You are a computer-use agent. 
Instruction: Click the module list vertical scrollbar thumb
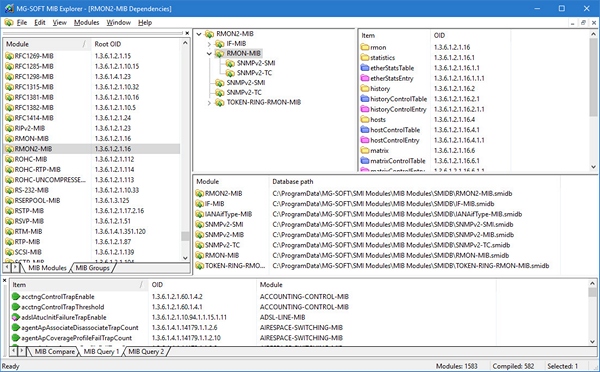(x=185, y=236)
